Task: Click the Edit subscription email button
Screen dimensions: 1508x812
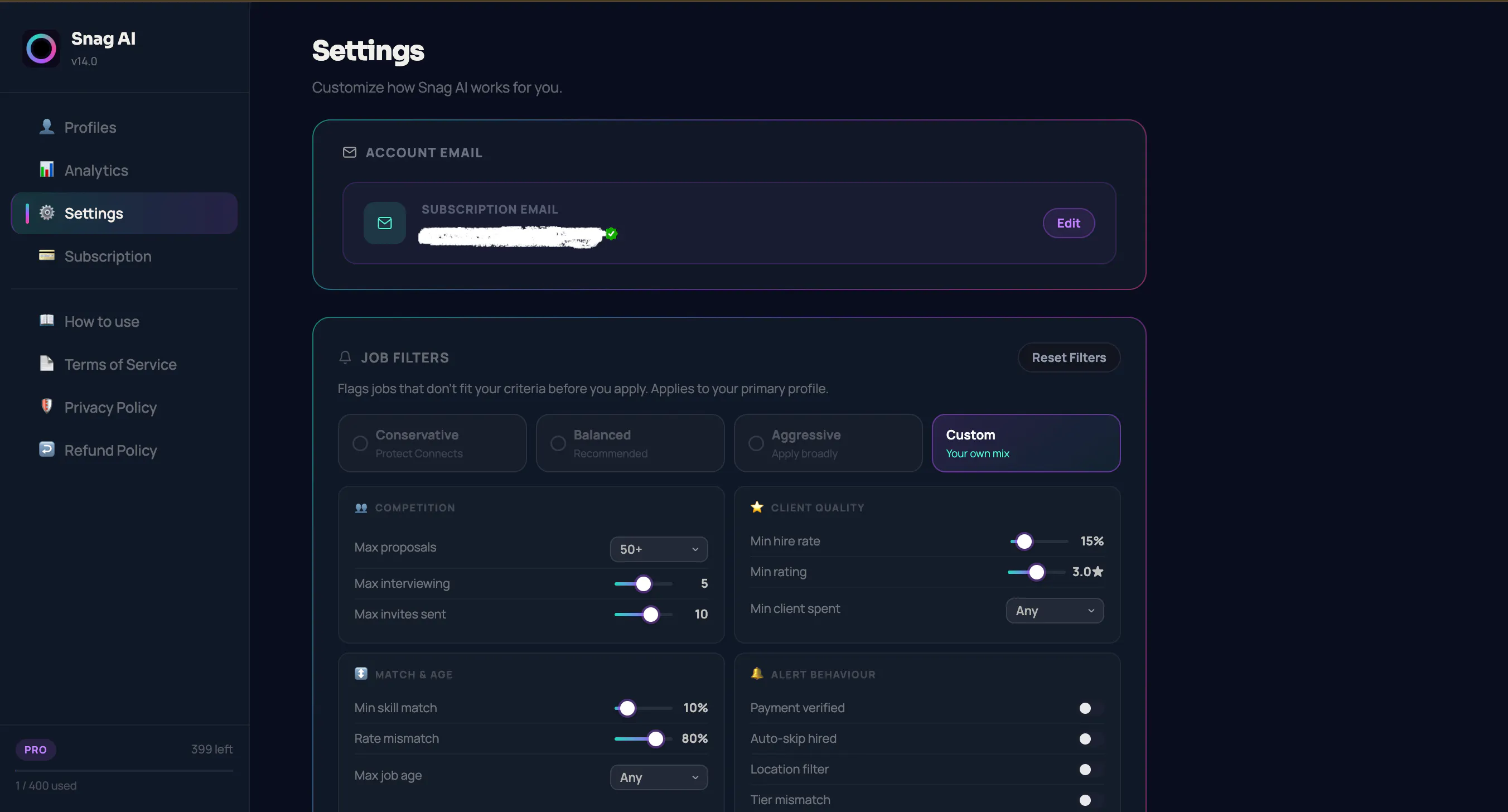Action: 1069,223
